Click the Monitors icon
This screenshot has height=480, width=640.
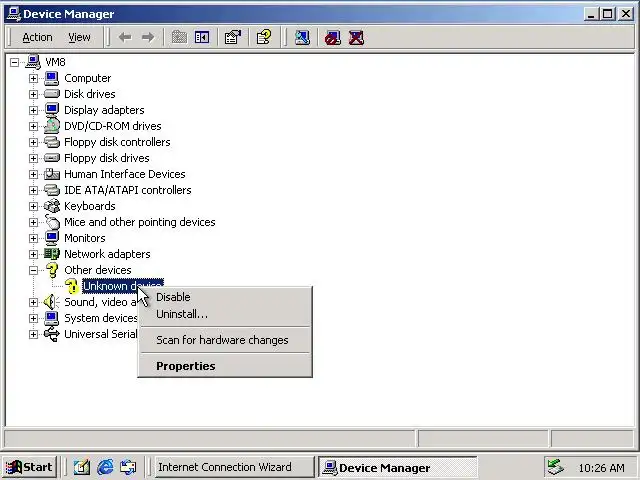point(52,238)
